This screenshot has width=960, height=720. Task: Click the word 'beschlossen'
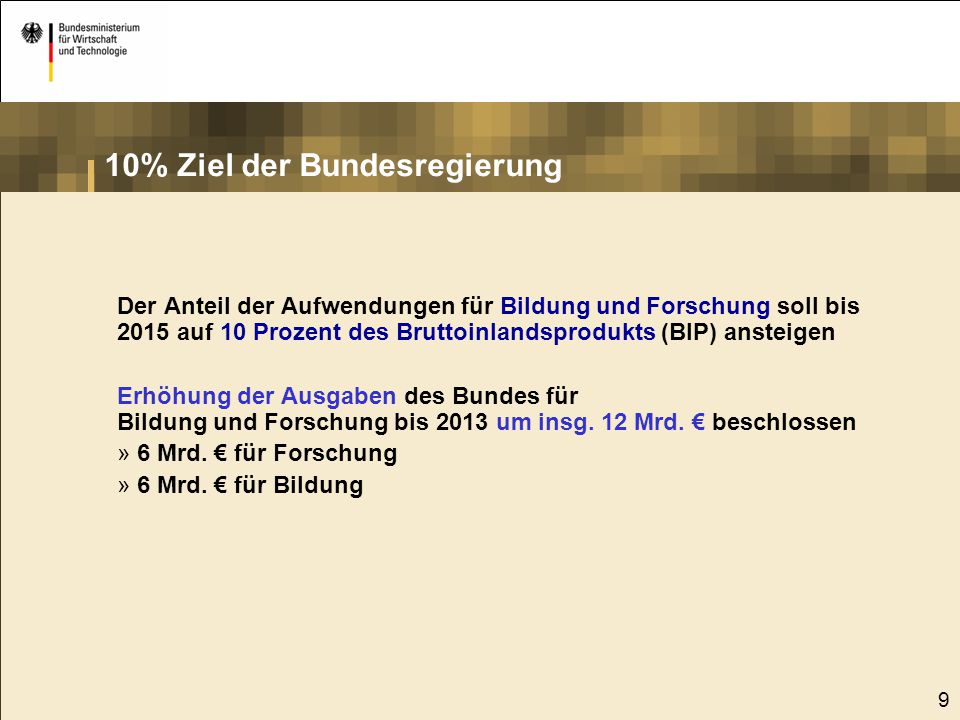[784, 422]
